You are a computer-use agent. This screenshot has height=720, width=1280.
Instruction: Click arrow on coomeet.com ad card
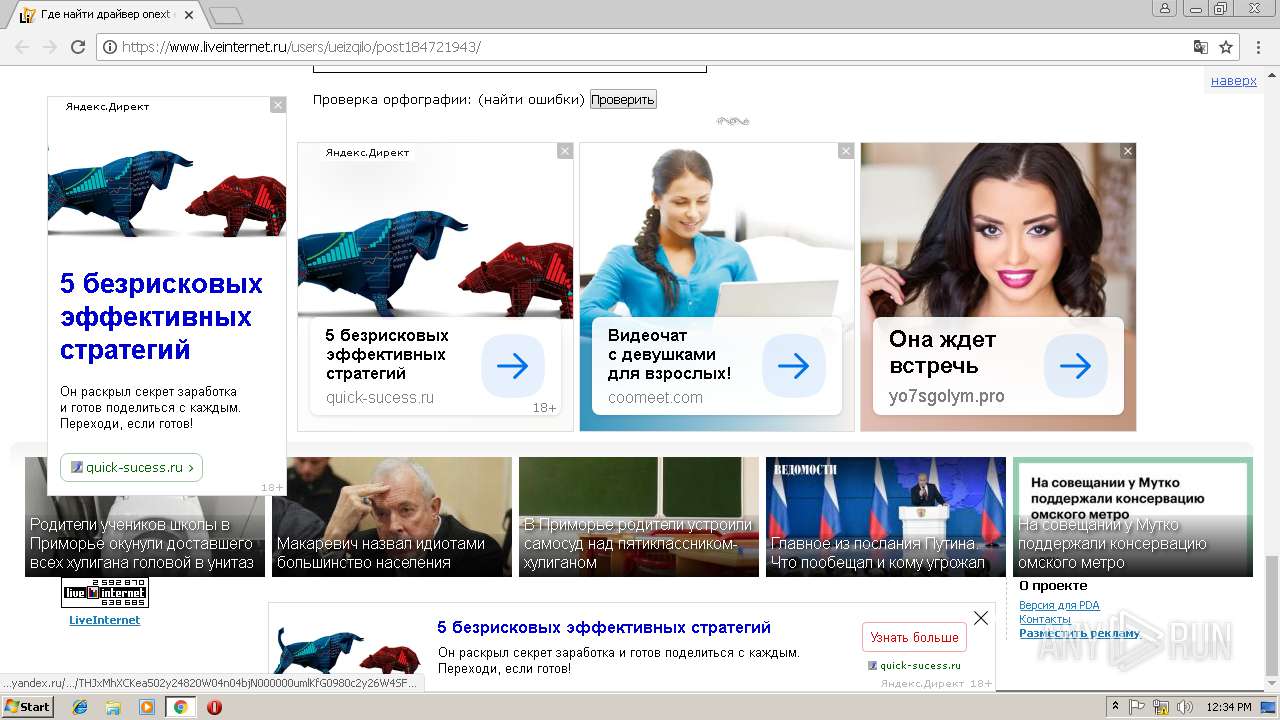pos(794,366)
